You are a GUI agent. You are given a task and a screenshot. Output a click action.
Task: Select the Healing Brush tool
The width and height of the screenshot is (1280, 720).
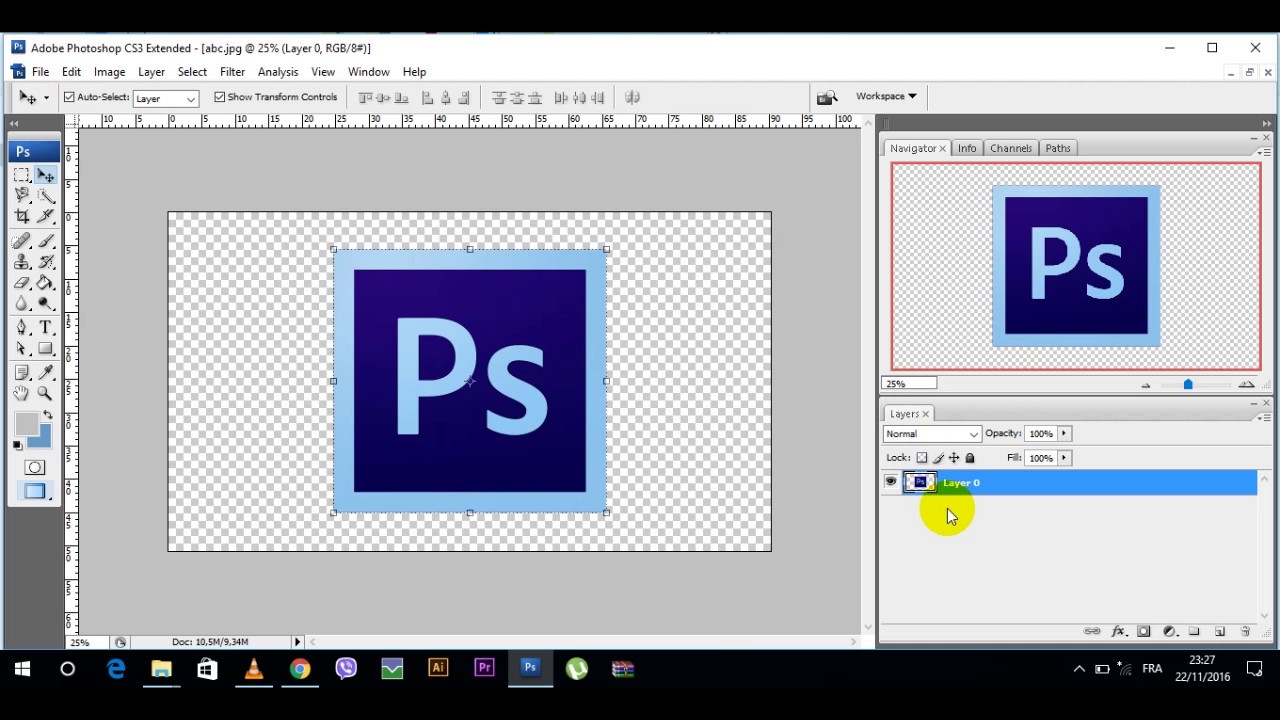(22, 241)
